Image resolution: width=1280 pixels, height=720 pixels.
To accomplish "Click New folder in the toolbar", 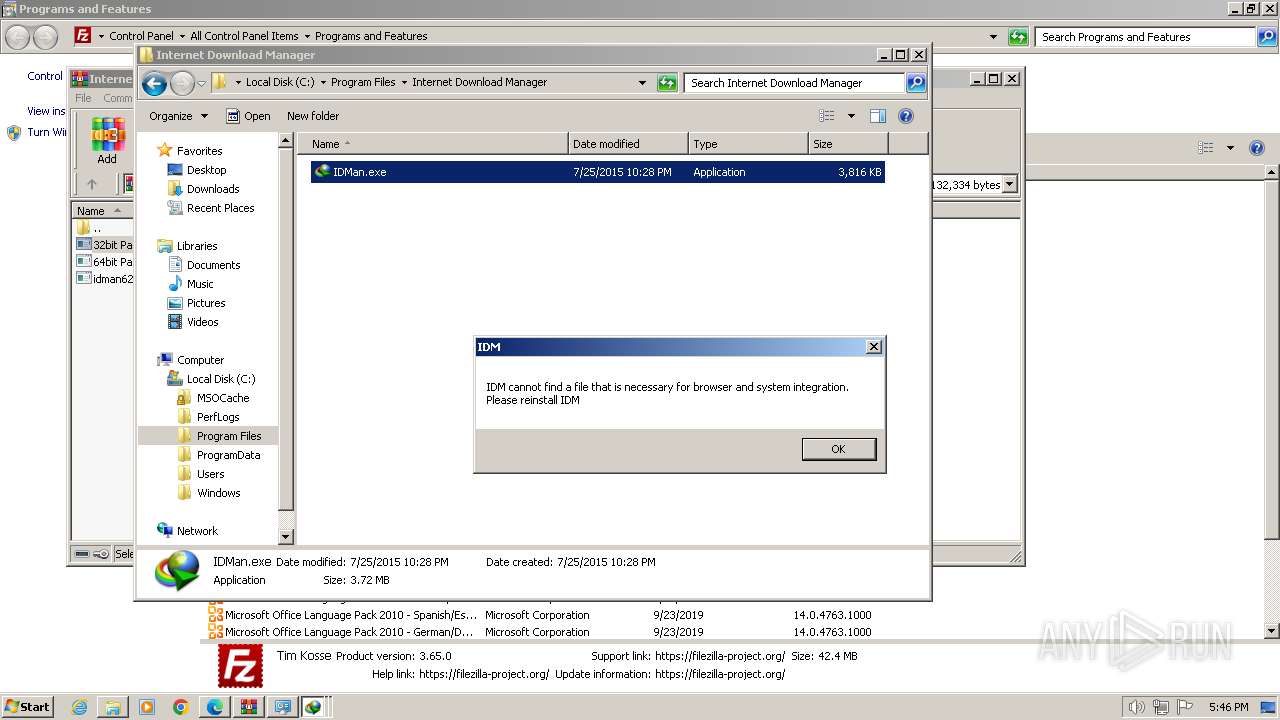I will (313, 116).
